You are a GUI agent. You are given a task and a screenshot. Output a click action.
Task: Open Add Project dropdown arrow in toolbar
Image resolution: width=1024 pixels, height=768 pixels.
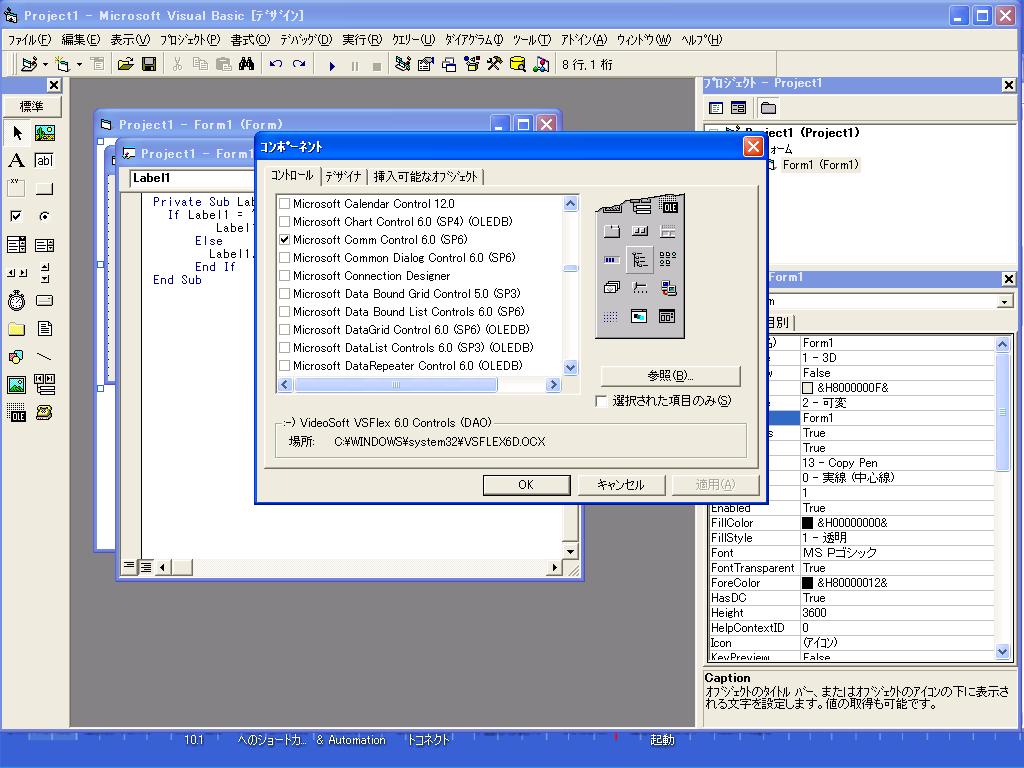[x=45, y=64]
